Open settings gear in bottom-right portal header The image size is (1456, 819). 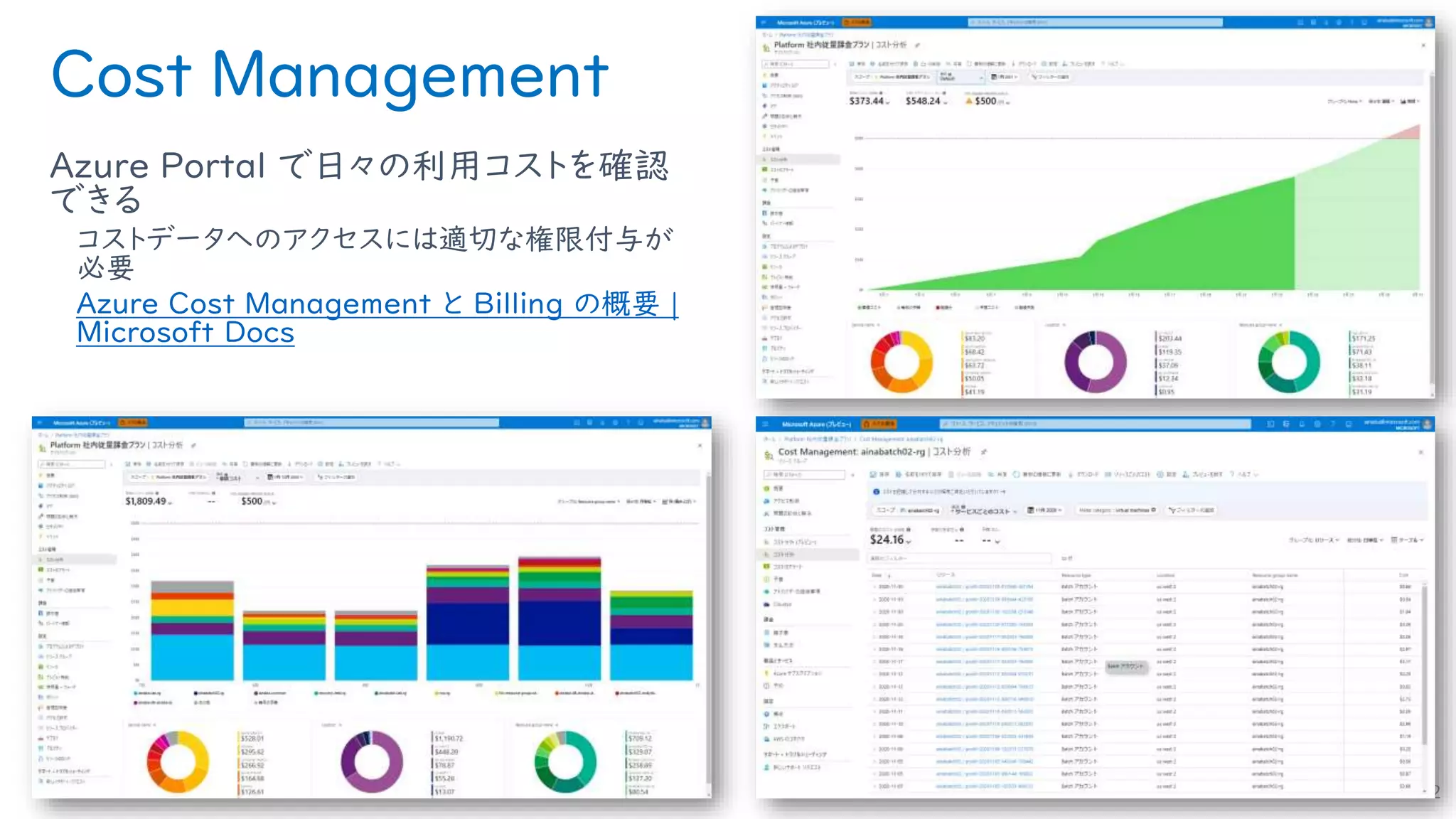1317,424
